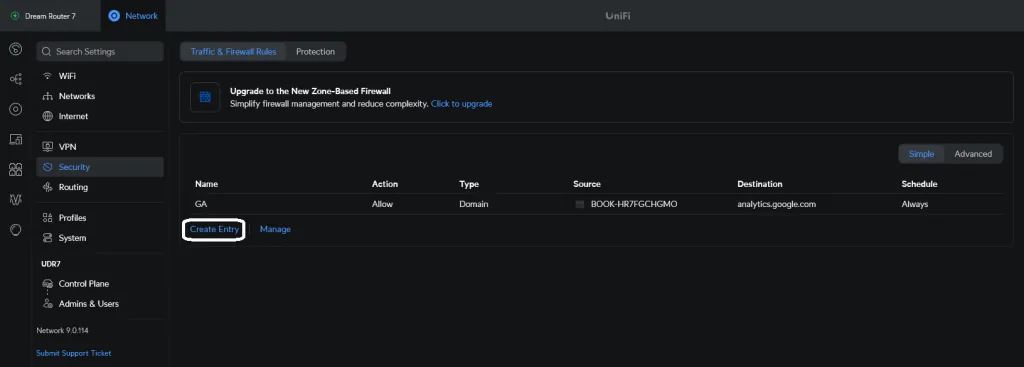Click the Networks icon in settings sidebar

[x=47, y=96]
